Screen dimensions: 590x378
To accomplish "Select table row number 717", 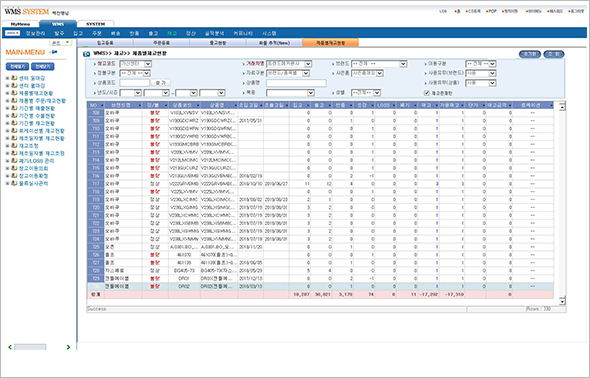I will tap(320, 184).
